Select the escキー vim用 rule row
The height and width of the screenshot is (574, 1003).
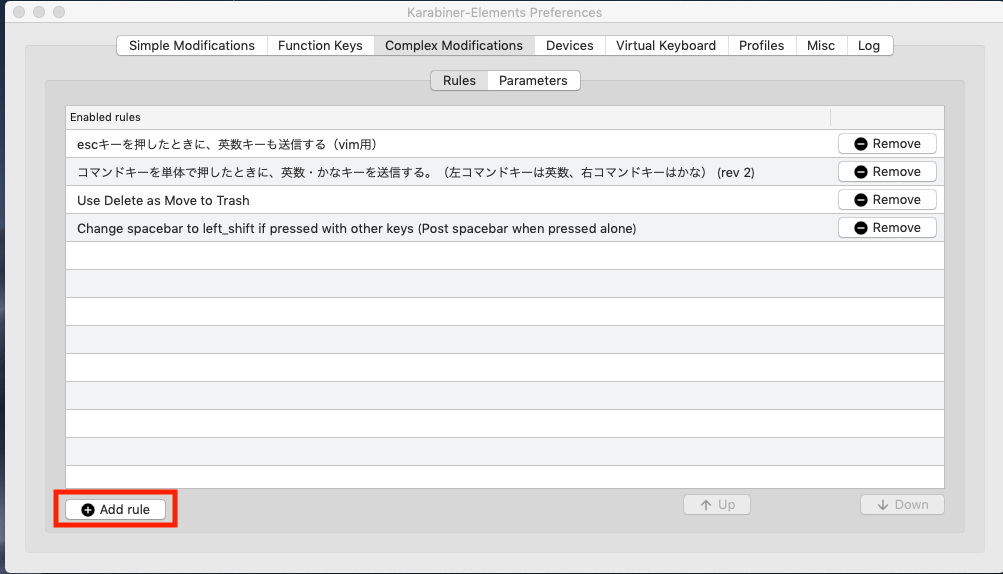click(x=505, y=144)
